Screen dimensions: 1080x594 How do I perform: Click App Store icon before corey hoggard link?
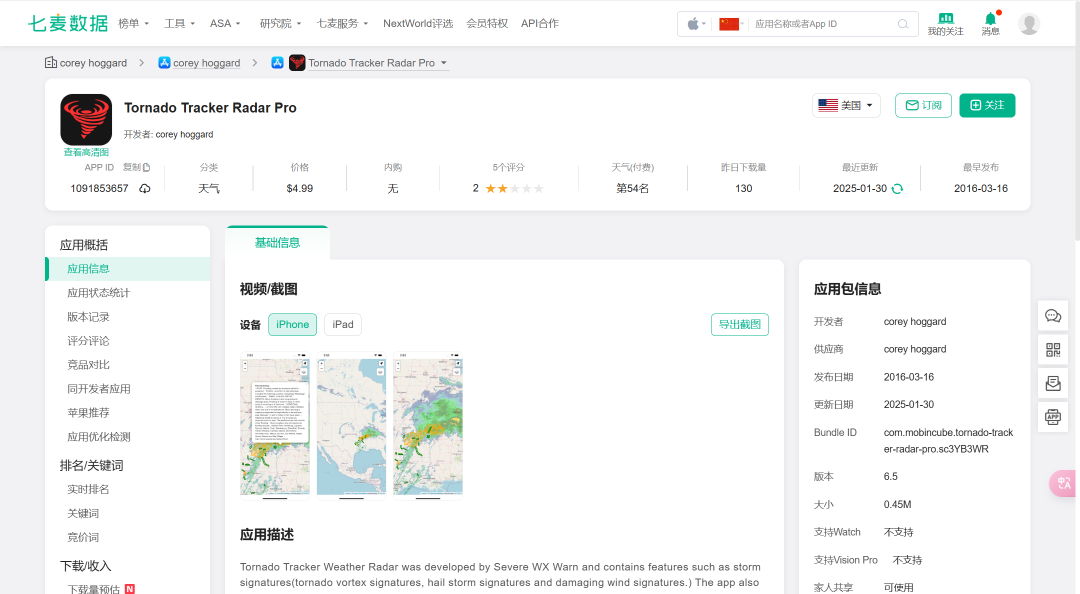164,63
